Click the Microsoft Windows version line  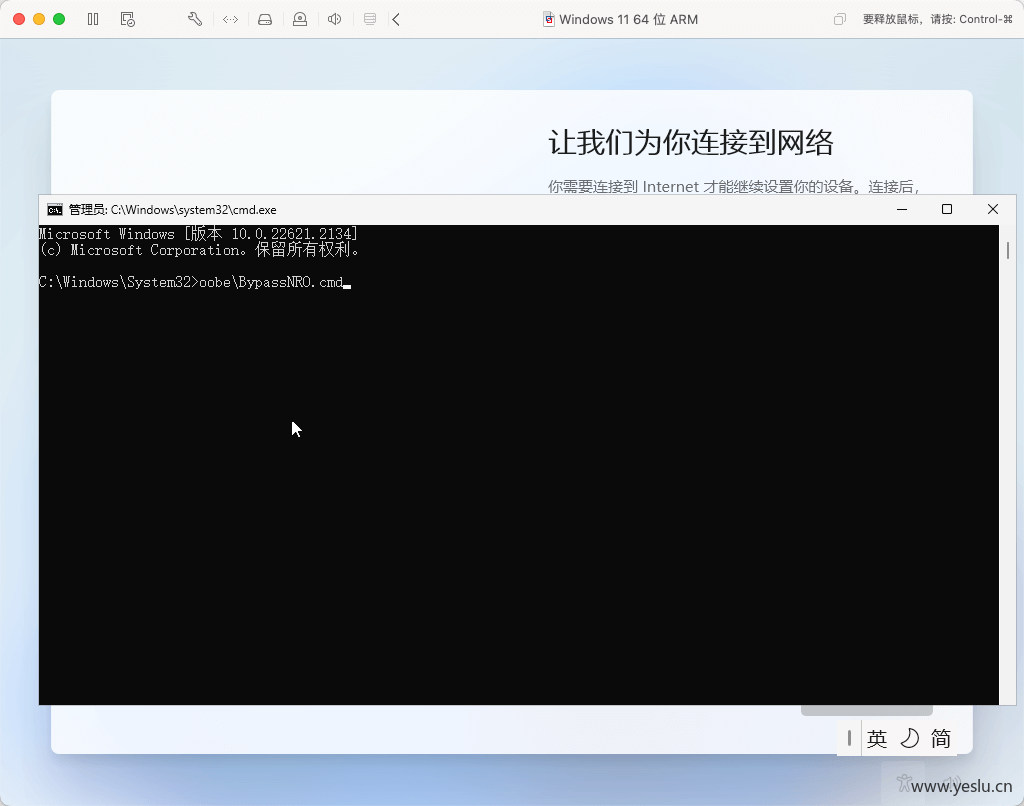click(199, 234)
